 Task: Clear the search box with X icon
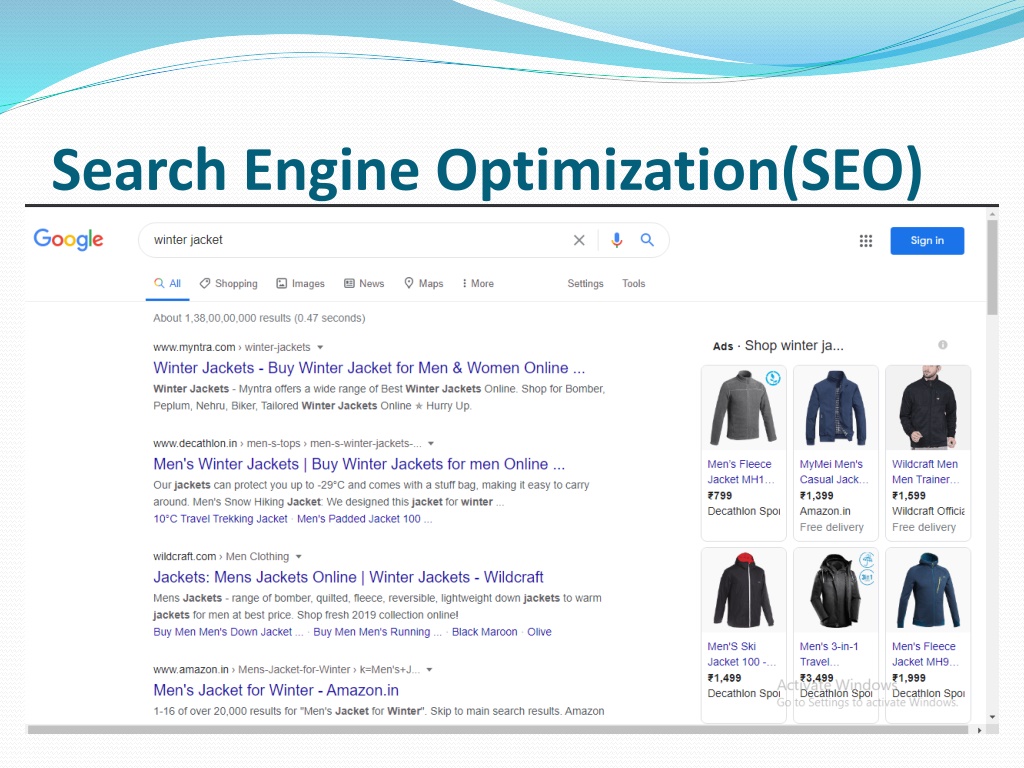point(579,240)
